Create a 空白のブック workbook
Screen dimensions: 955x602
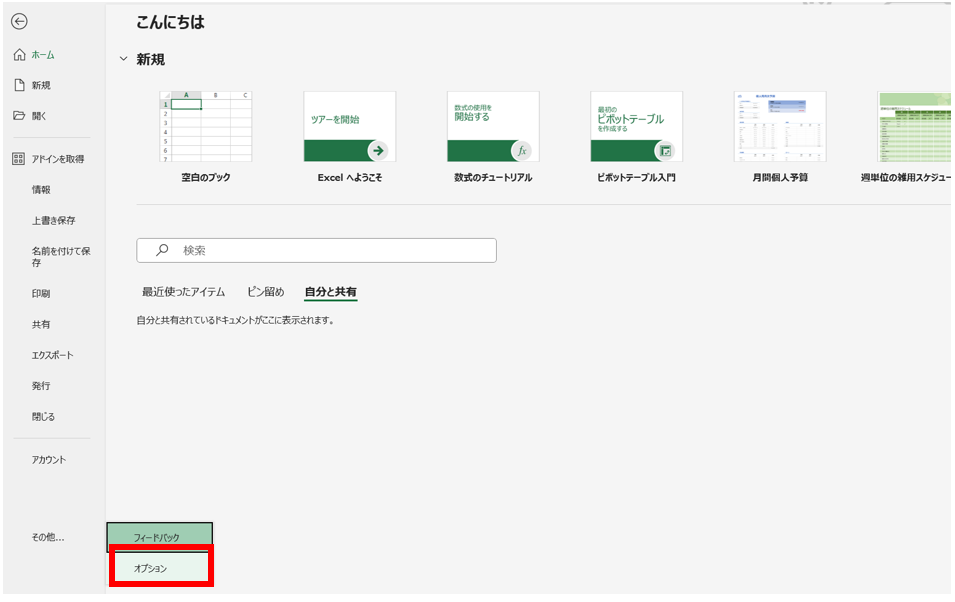206,137
